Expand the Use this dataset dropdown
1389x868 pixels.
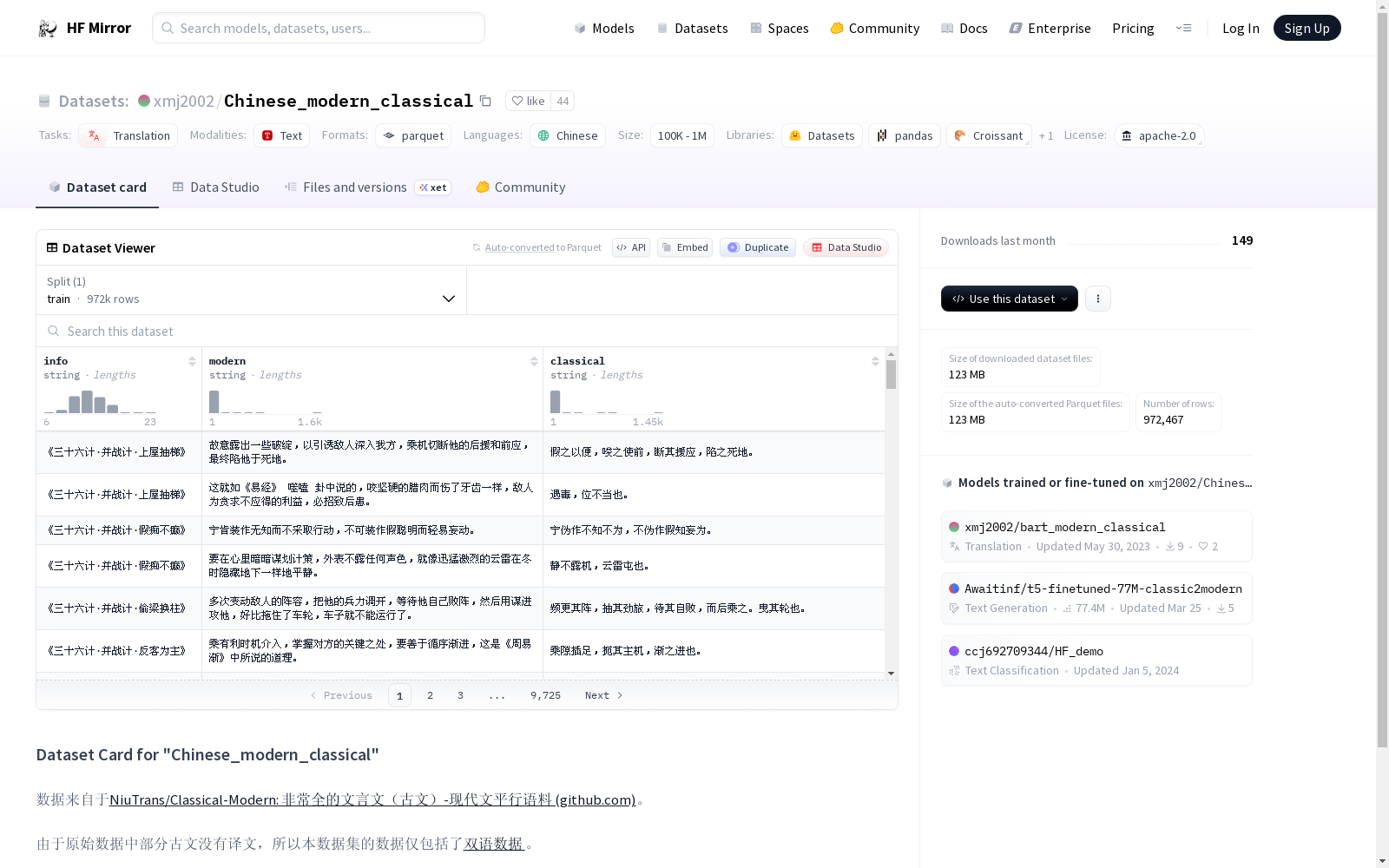(x=1010, y=299)
